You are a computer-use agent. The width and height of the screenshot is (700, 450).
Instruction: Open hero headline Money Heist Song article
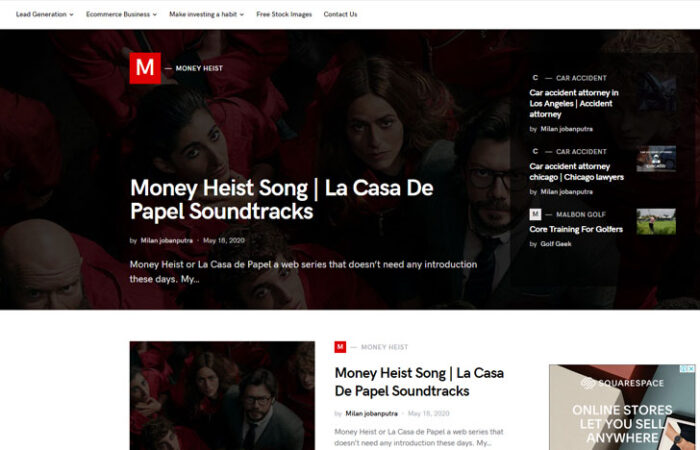point(282,199)
